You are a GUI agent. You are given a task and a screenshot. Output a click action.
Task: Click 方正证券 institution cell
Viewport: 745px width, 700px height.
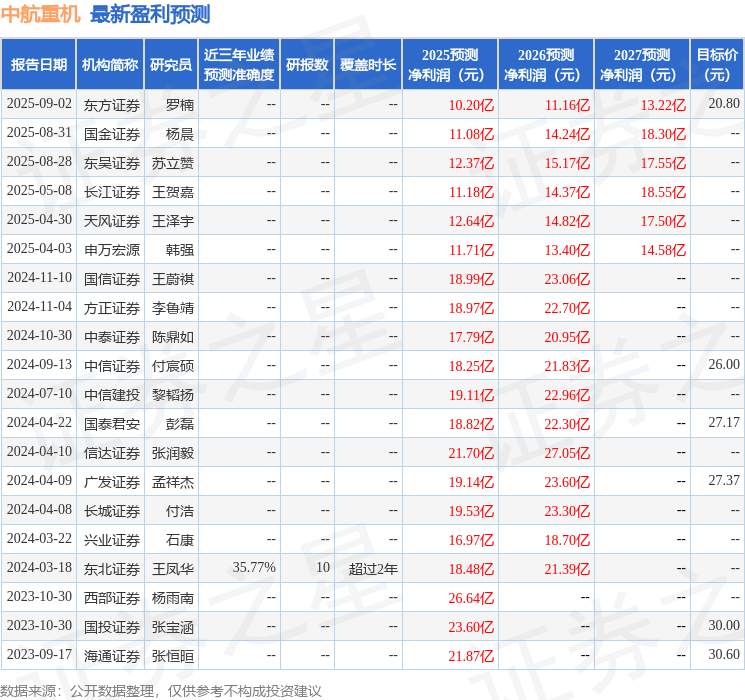coord(112,308)
